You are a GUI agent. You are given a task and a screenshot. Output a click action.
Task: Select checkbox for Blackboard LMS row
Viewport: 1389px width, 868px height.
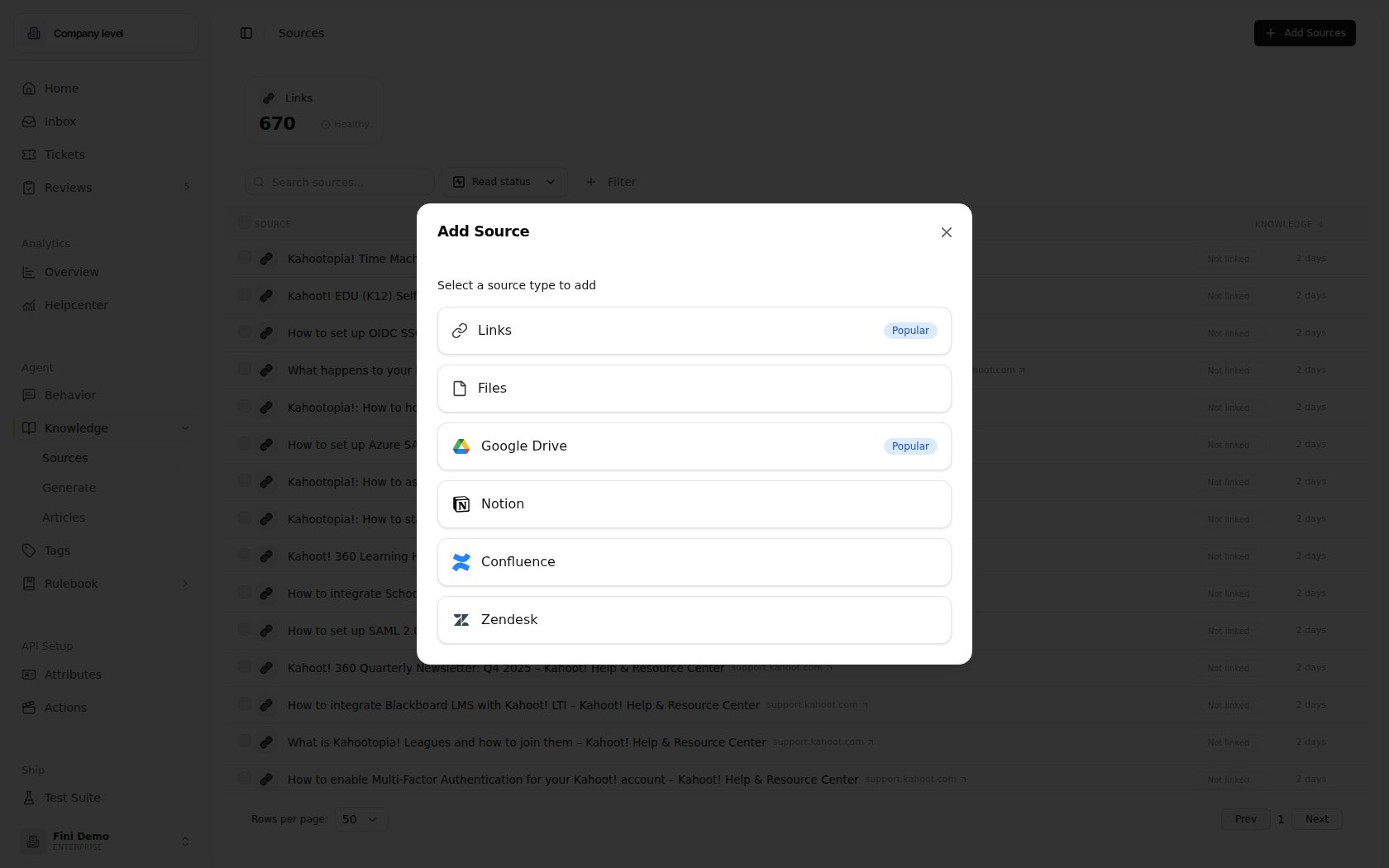pyautogui.click(x=244, y=704)
